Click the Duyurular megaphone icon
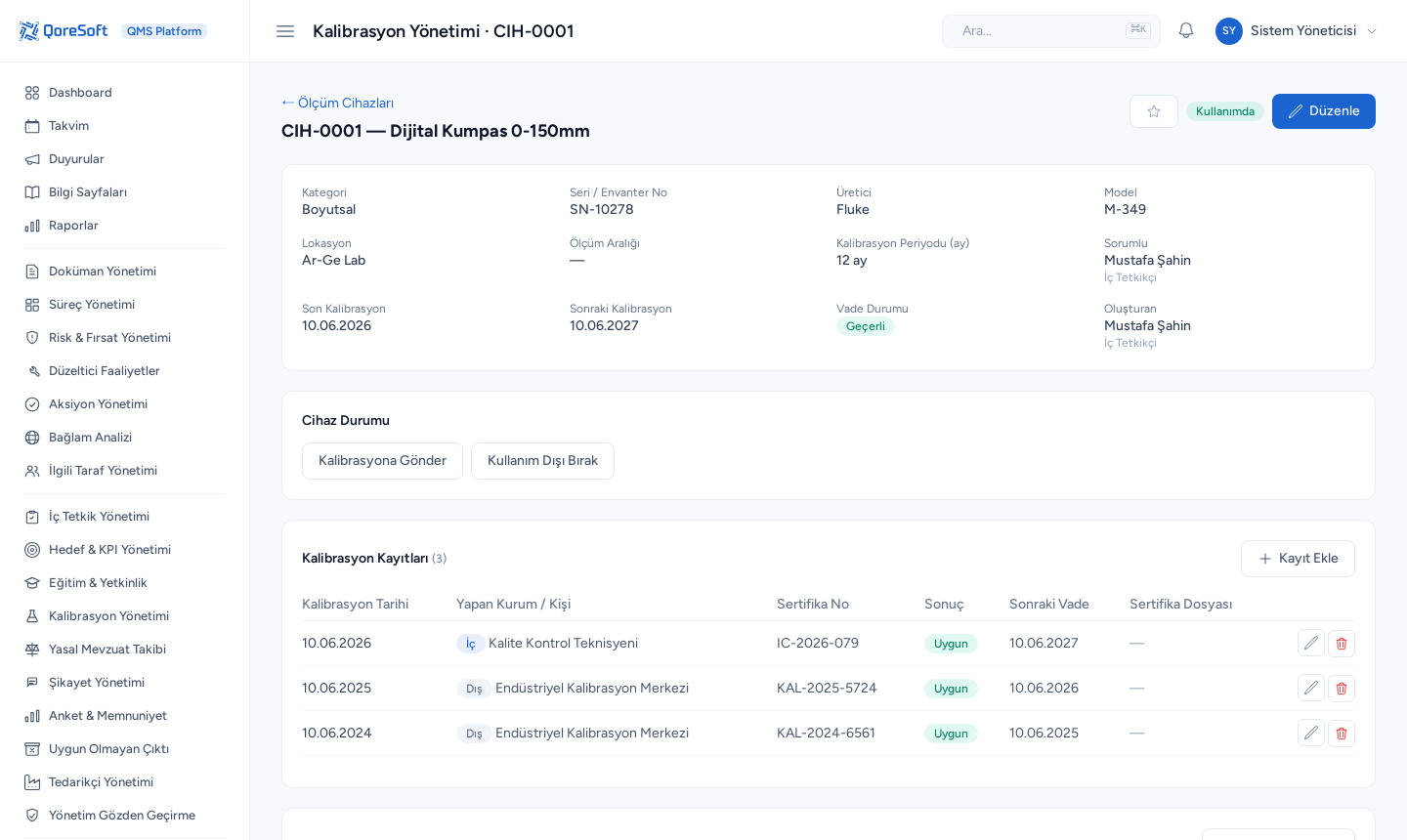The image size is (1407, 840). coord(32,159)
